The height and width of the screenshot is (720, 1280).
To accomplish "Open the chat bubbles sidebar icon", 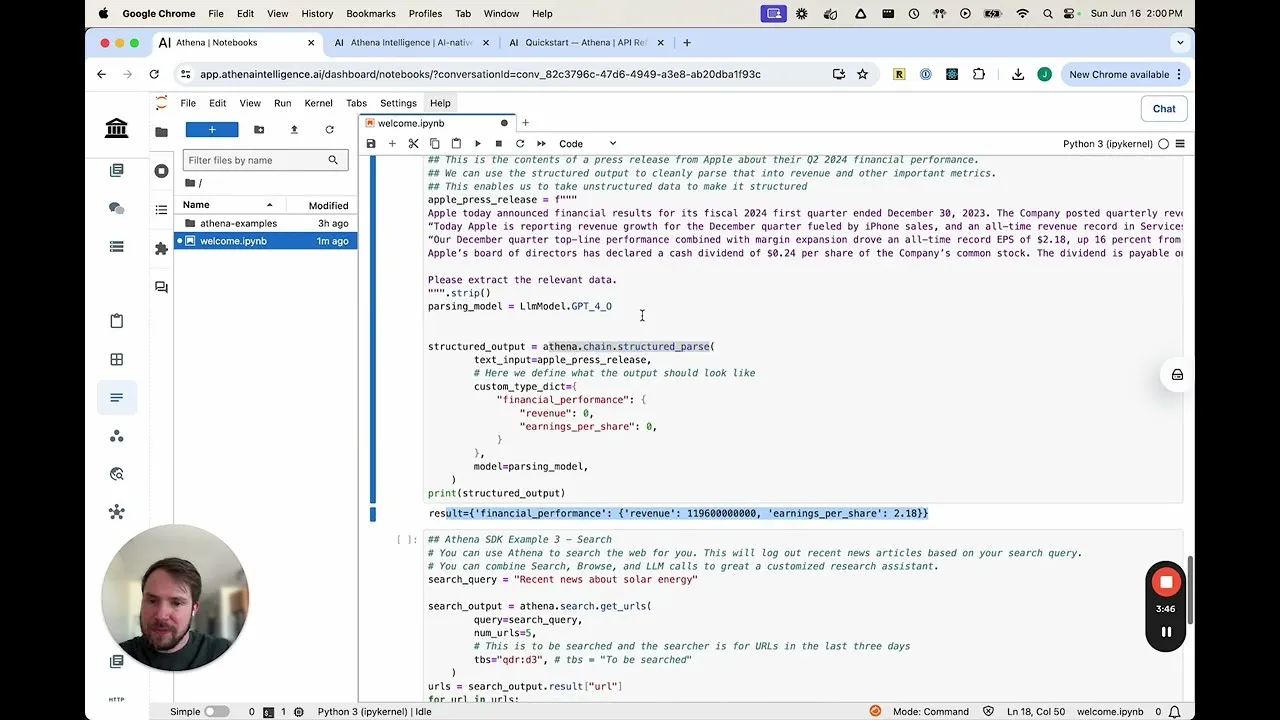I will click(116, 208).
